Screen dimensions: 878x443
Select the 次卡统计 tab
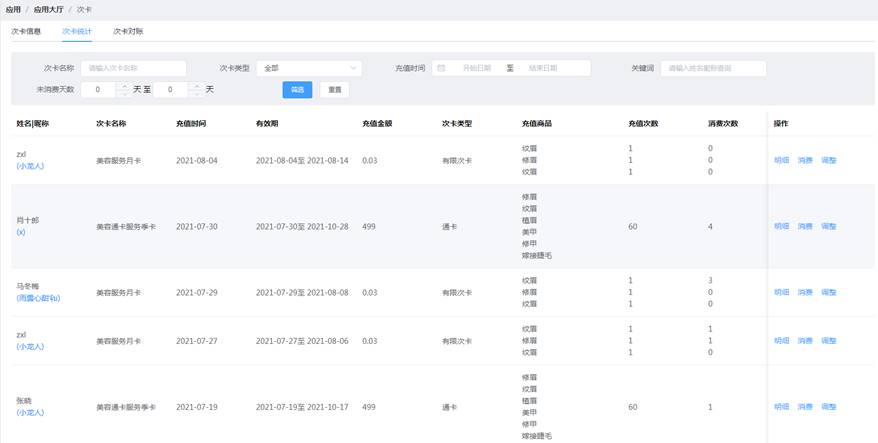77,31
